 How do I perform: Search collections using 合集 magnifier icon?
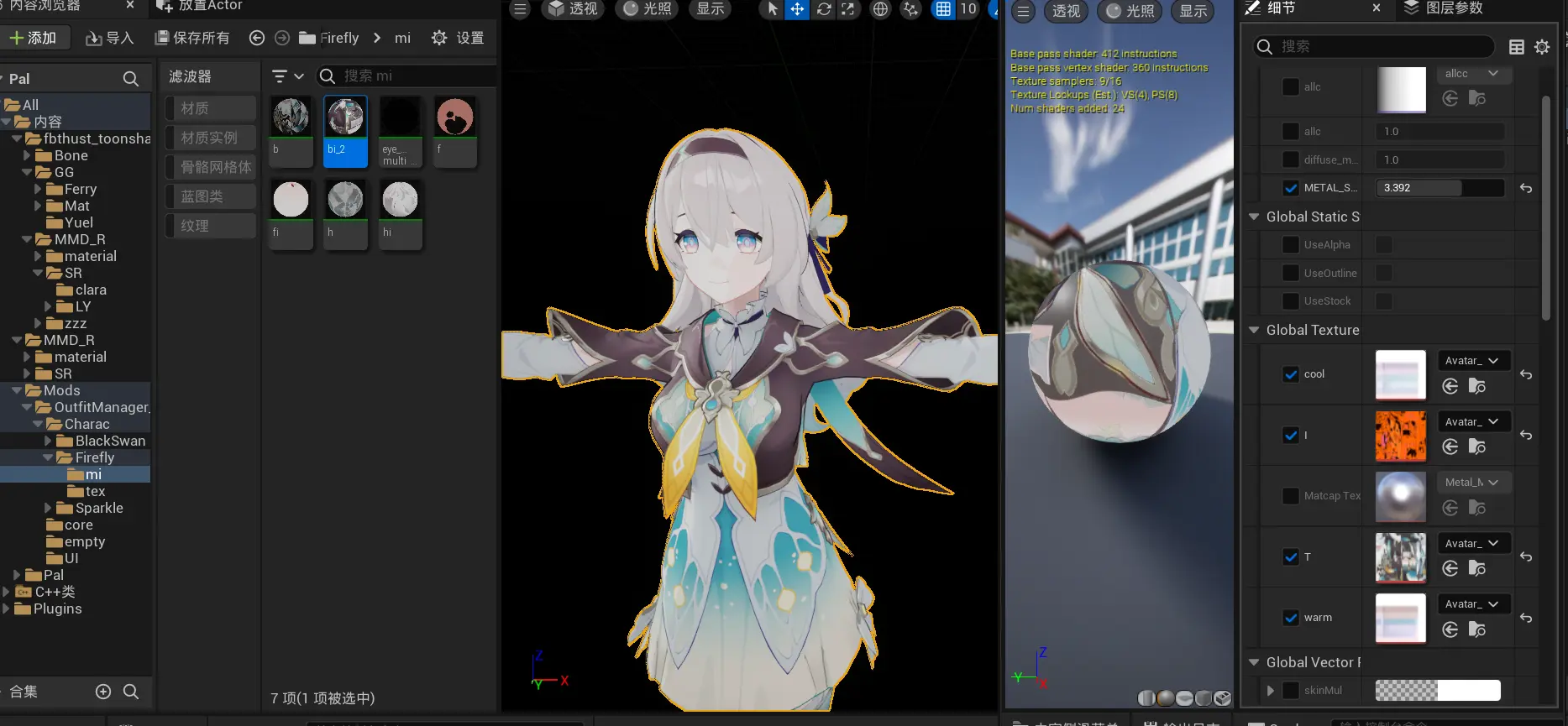[x=131, y=692]
